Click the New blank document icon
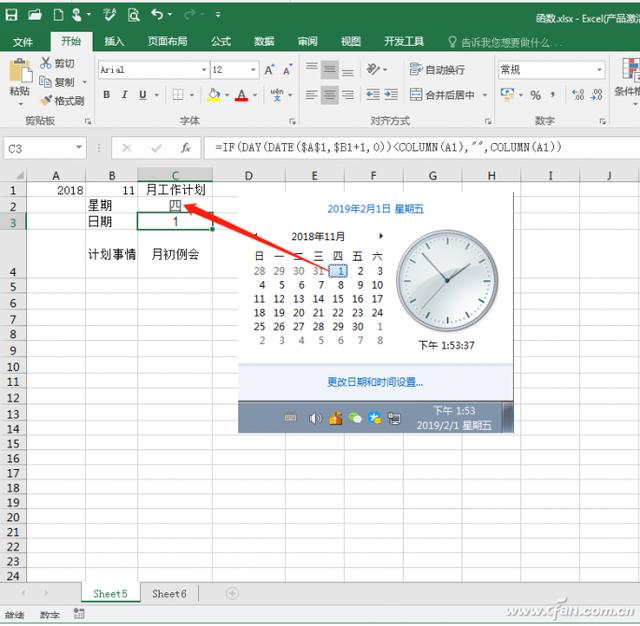The height and width of the screenshot is (626, 640). (x=58, y=15)
